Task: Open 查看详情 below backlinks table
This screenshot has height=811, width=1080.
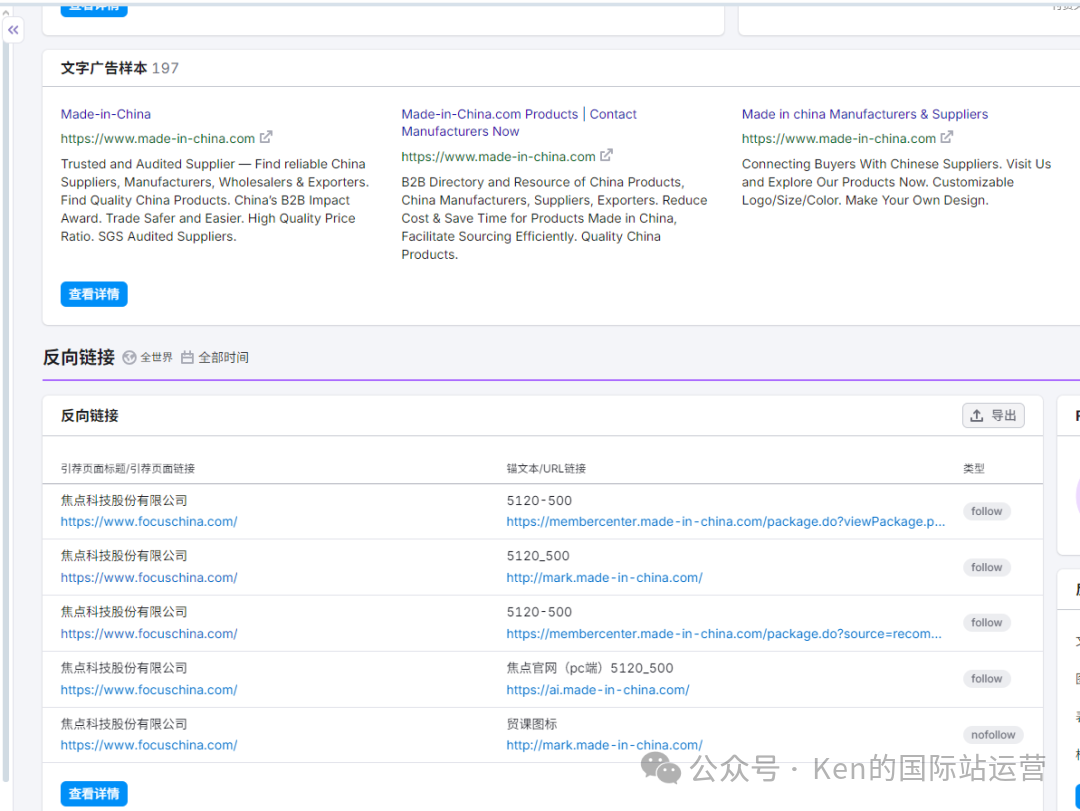Action: pyautogui.click(x=94, y=794)
